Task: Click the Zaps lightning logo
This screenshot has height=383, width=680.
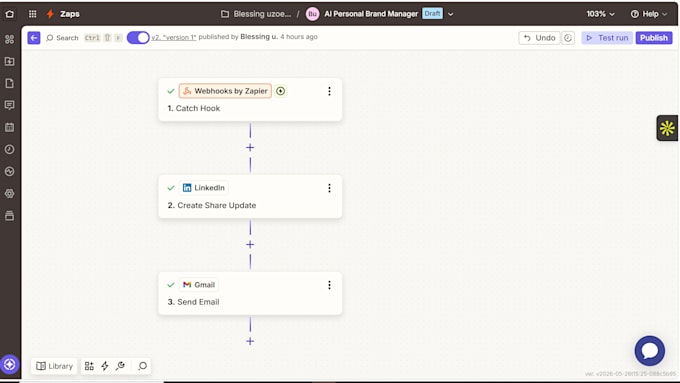Action: point(50,14)
